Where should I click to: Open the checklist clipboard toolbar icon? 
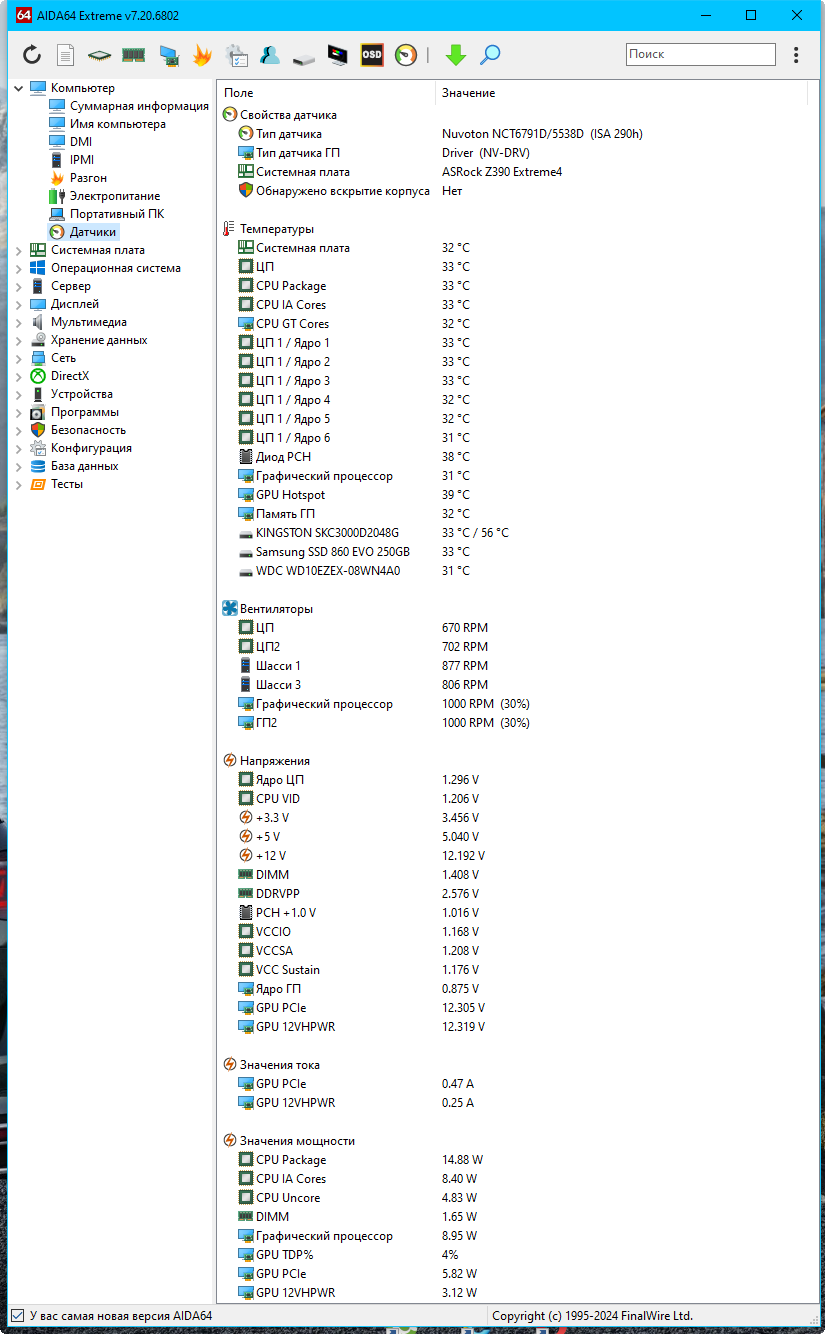tap(236, 55)
